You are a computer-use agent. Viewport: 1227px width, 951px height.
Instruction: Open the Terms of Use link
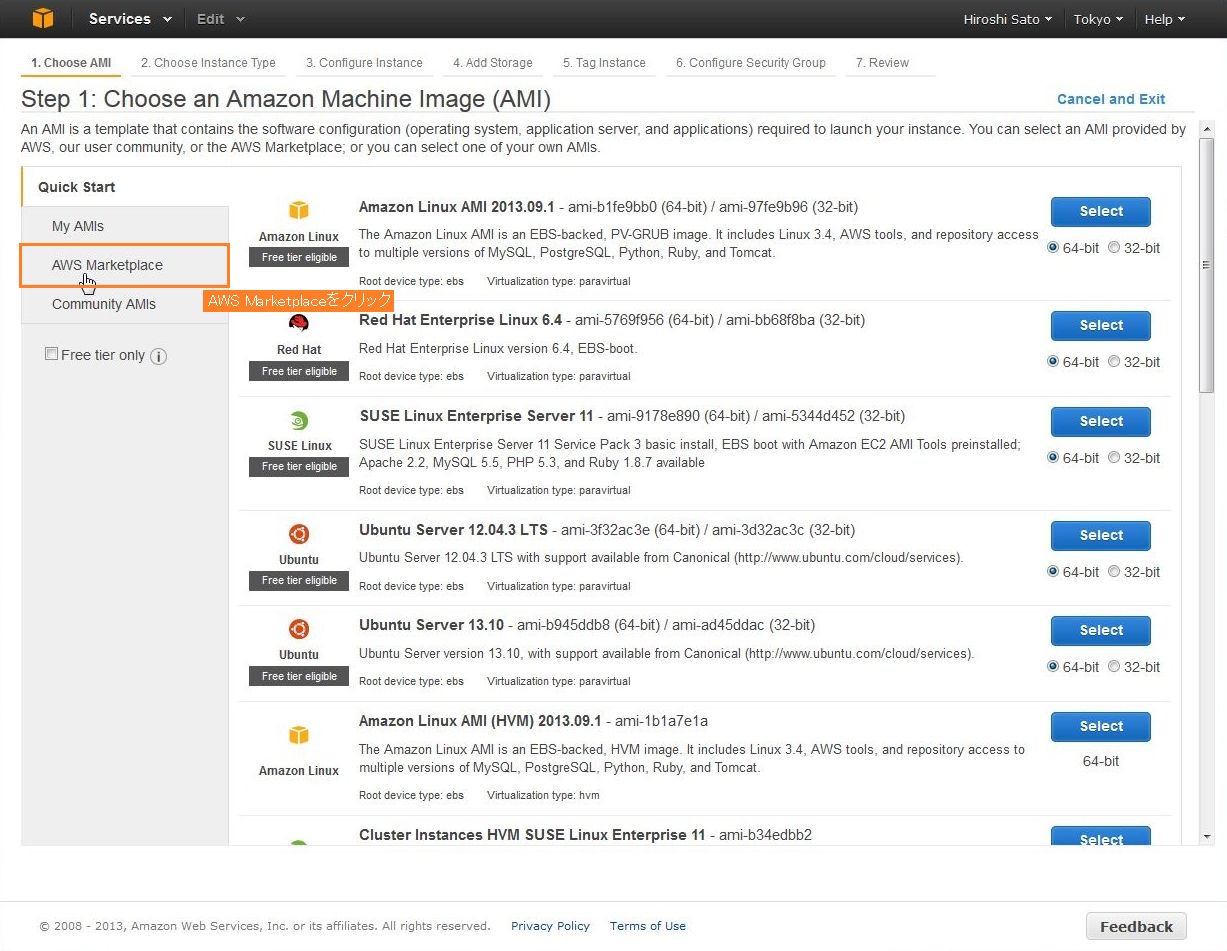648,926
